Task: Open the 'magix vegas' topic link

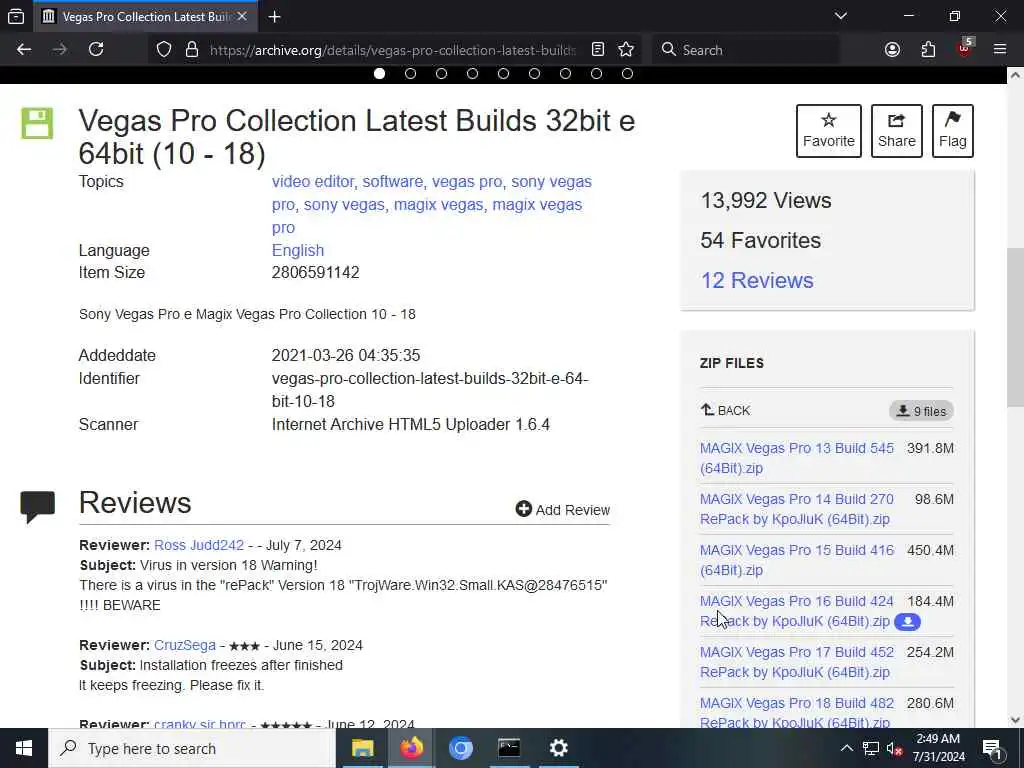Action: click(438, 204)
